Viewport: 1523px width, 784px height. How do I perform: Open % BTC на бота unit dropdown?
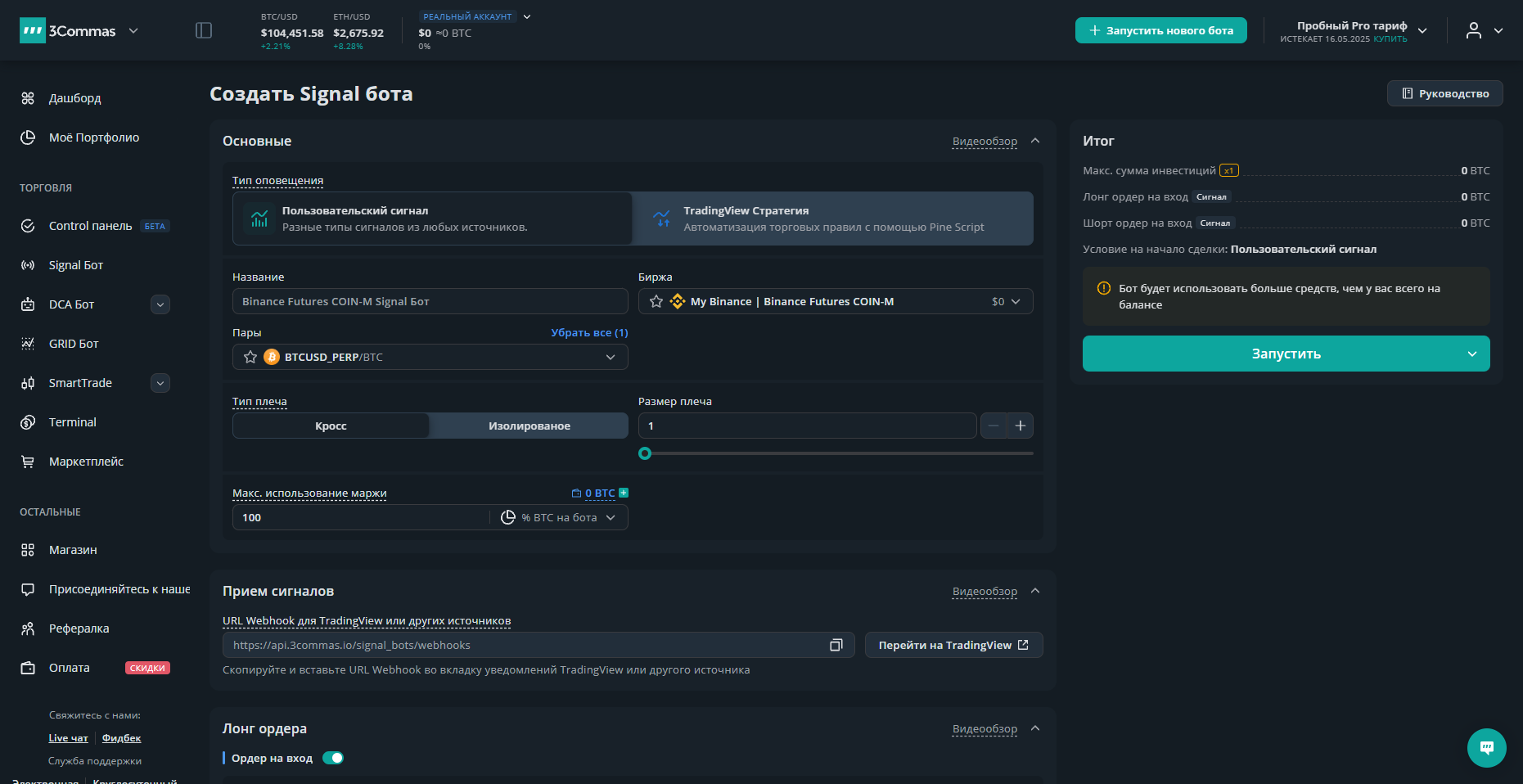click(x=560, y=517)
